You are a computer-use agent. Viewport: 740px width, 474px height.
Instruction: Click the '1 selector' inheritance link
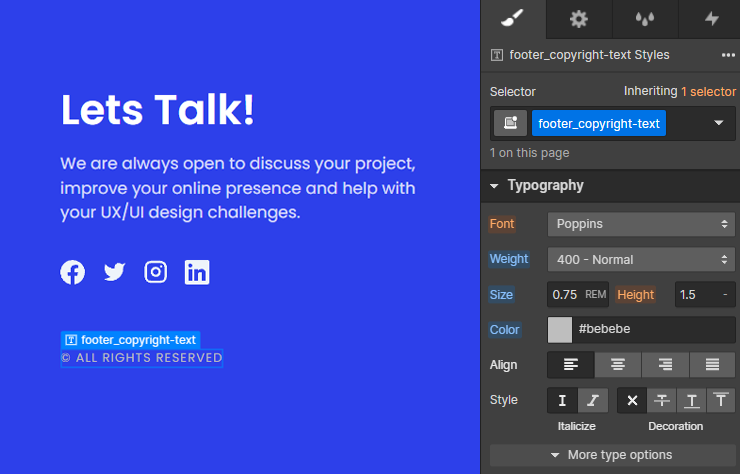[708, 92]
